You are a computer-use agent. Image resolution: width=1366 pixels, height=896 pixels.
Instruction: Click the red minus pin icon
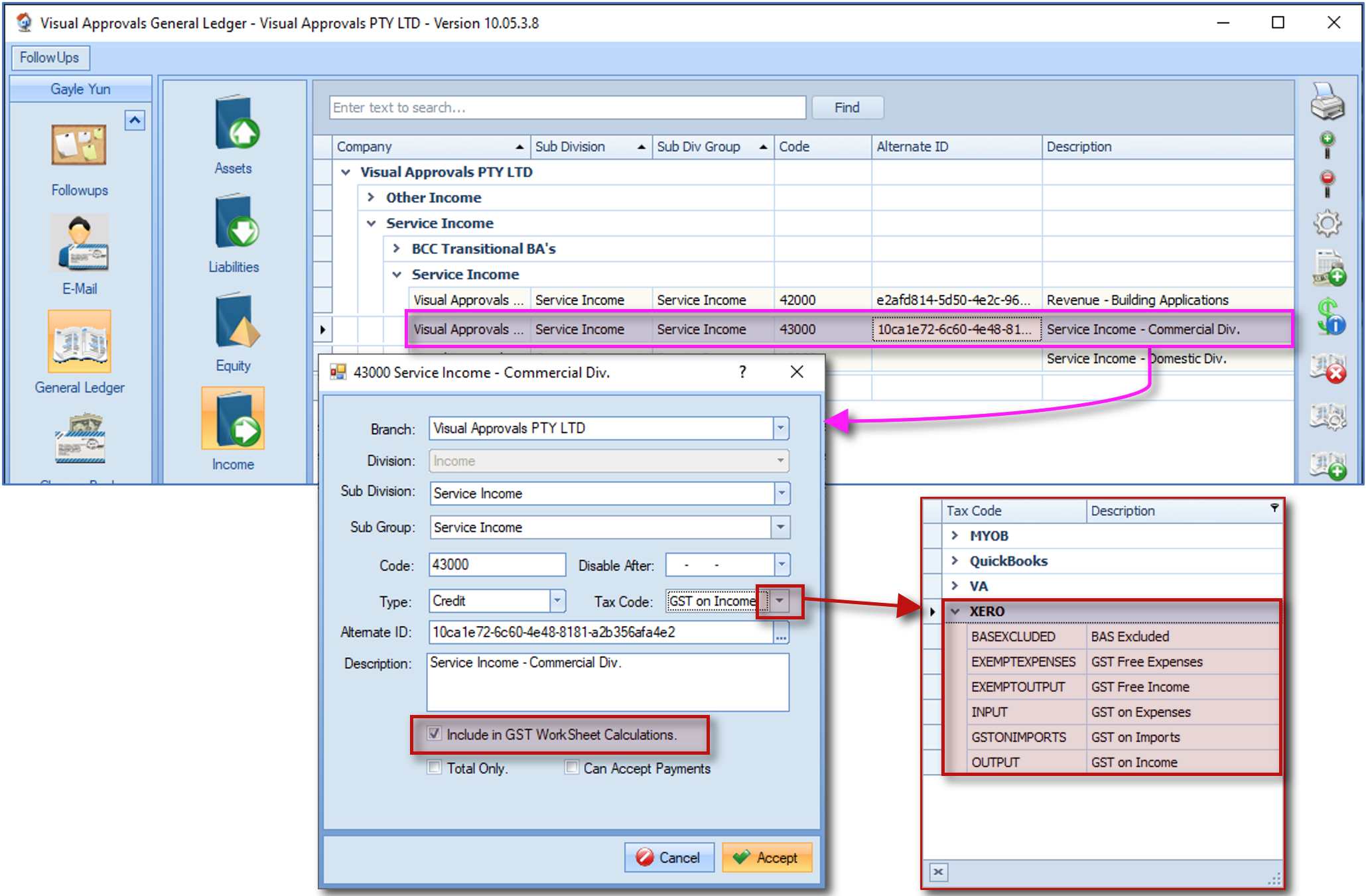[x=1327, y=183]
